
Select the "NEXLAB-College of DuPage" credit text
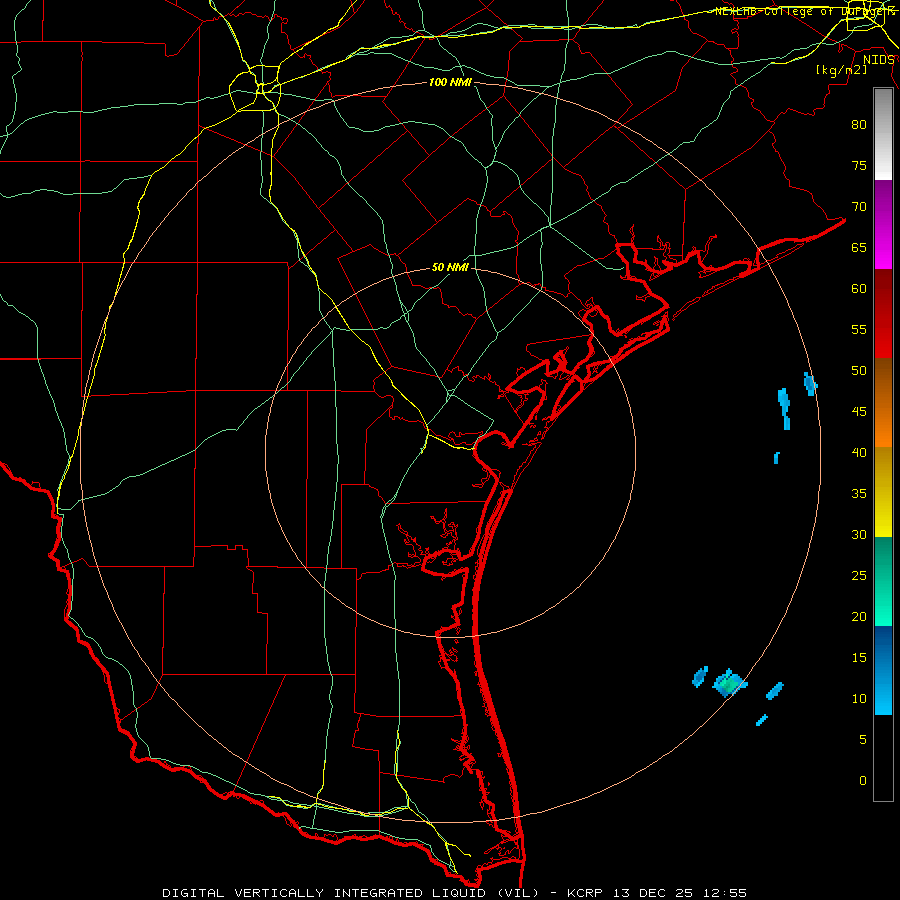click(805, 11)
